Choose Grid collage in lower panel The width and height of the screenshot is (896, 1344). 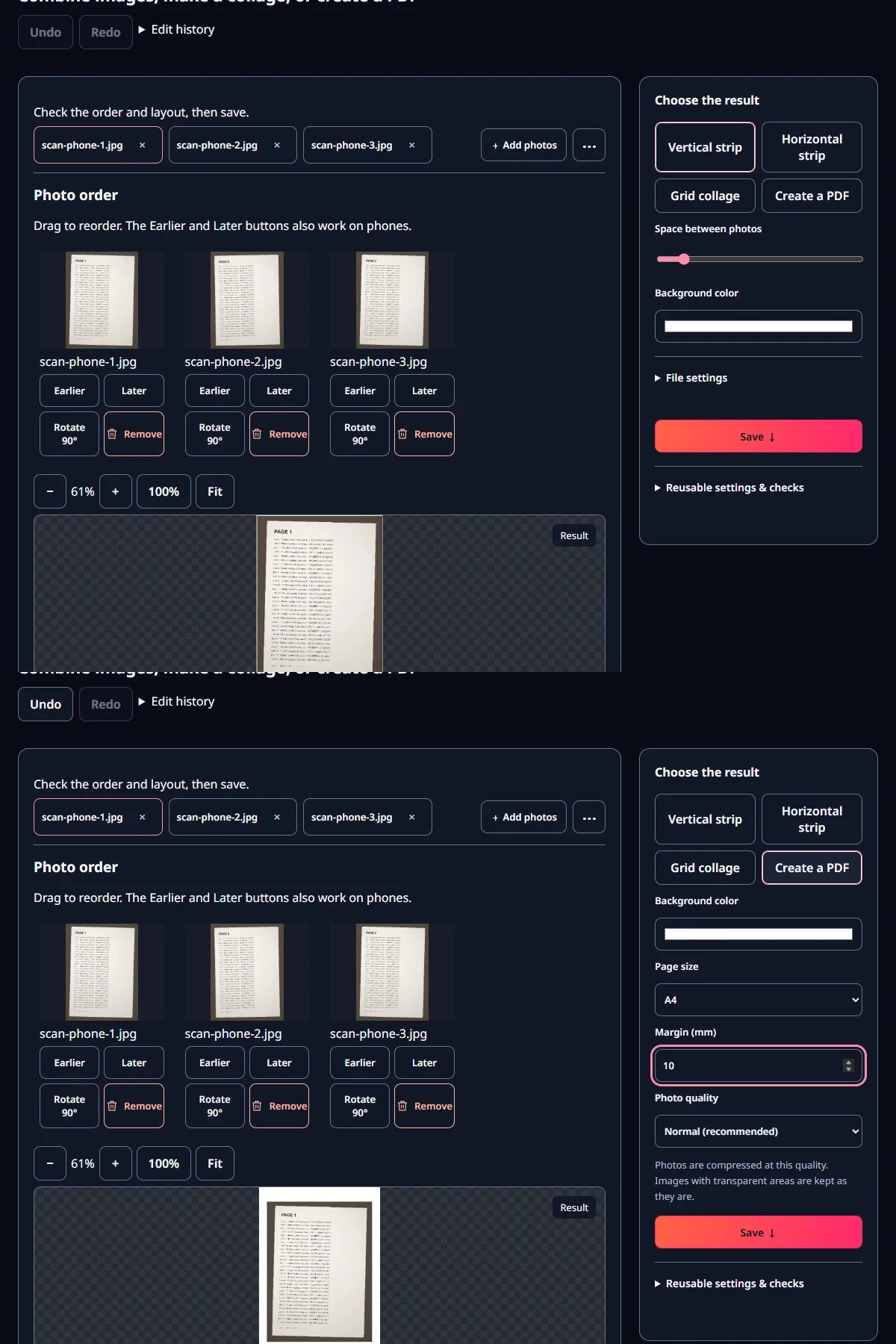pyautogui.click(x=705, y=868)
